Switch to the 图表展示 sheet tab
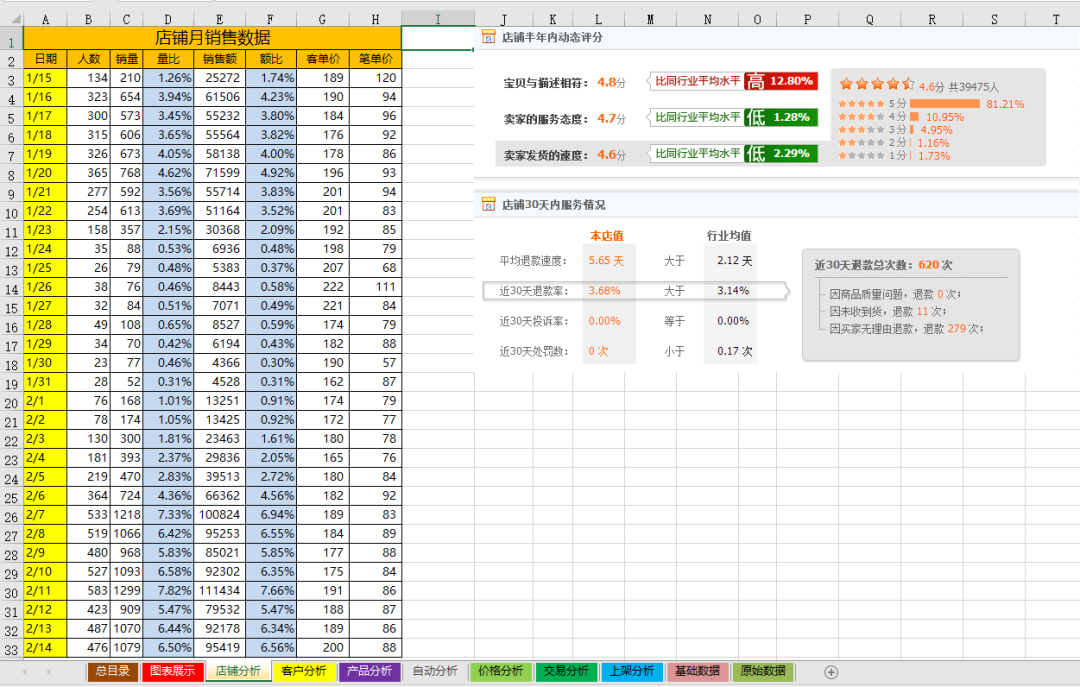The image size is (1080, 687). (172, 671)
